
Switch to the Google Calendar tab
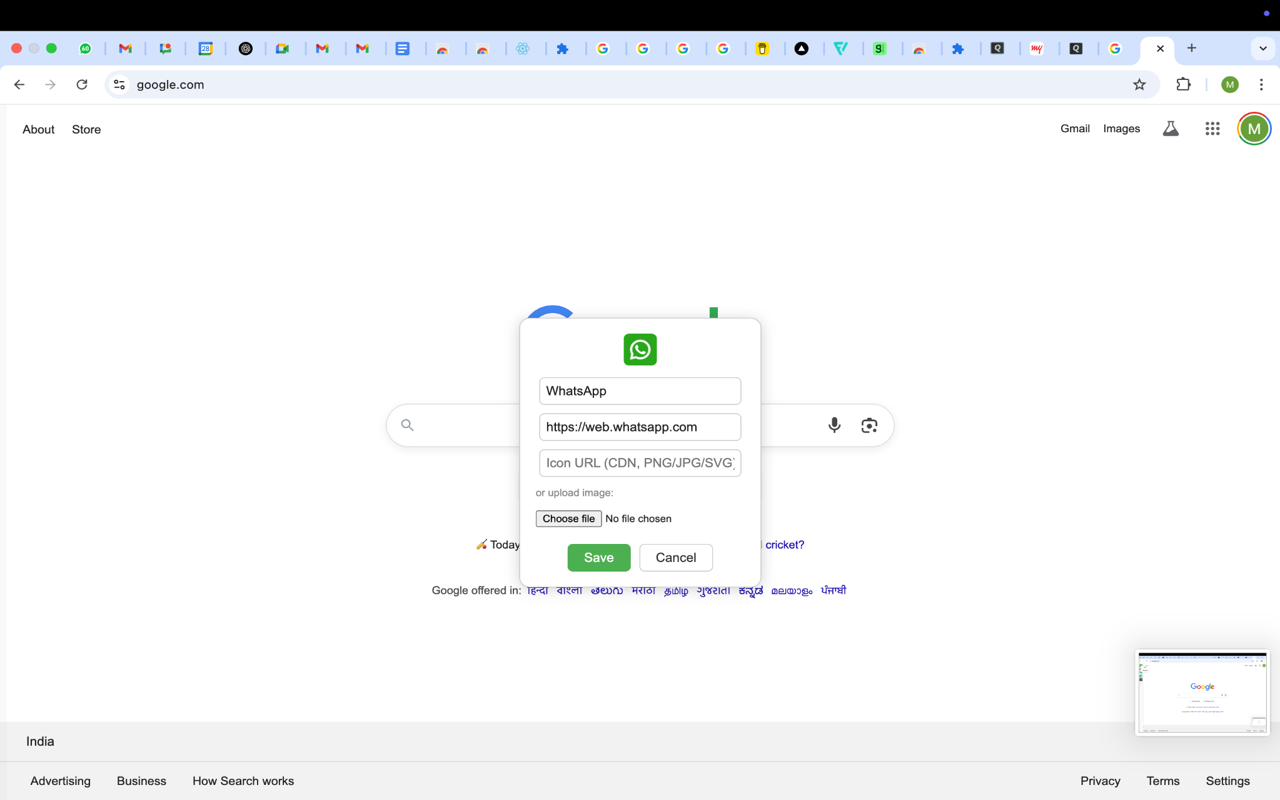[x=205, y=48]
